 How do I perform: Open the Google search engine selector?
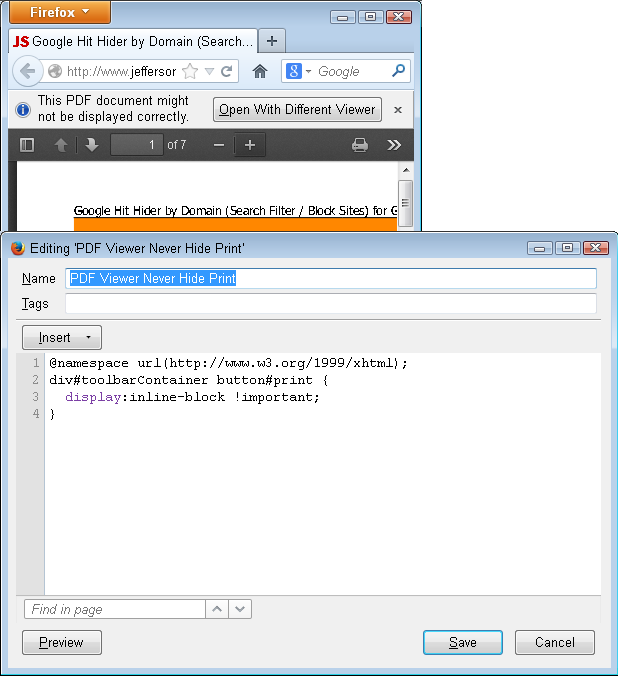click(298, 71)
